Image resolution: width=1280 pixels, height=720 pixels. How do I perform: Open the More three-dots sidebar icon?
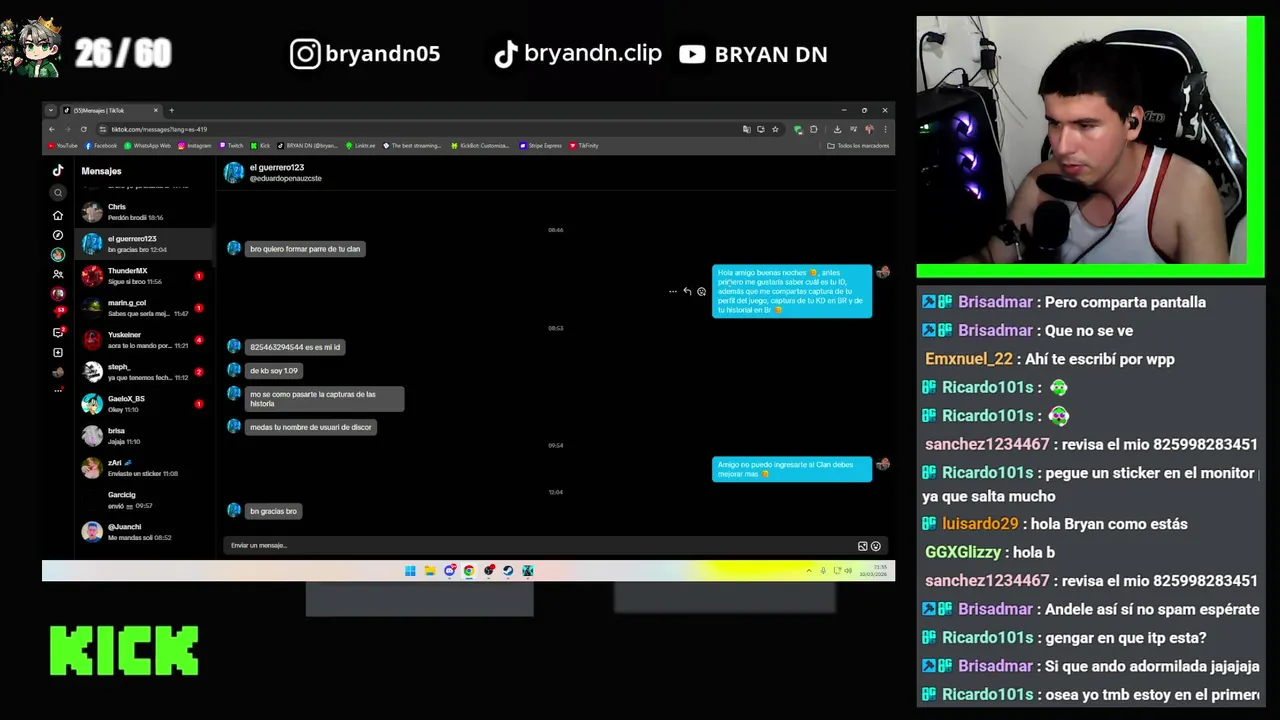[x=58, y=391]
